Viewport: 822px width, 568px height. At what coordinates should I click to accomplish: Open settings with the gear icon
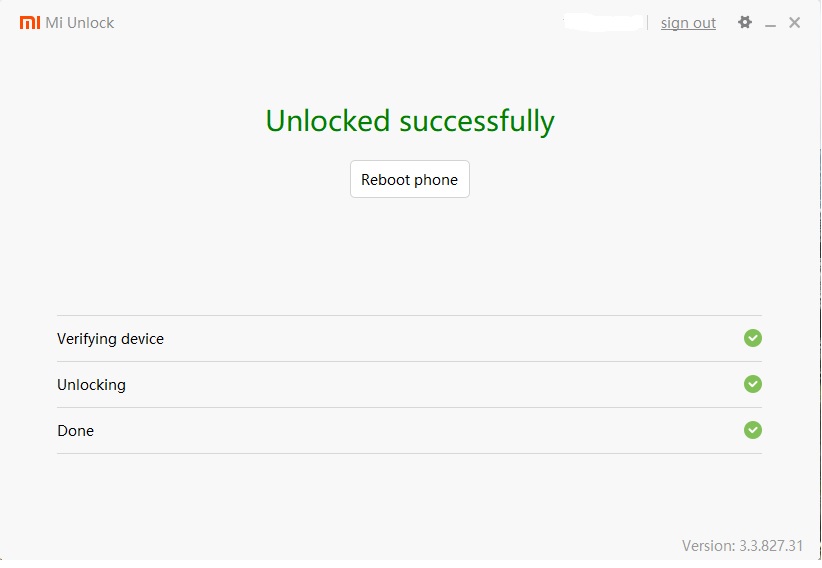(x=745, y=22)
